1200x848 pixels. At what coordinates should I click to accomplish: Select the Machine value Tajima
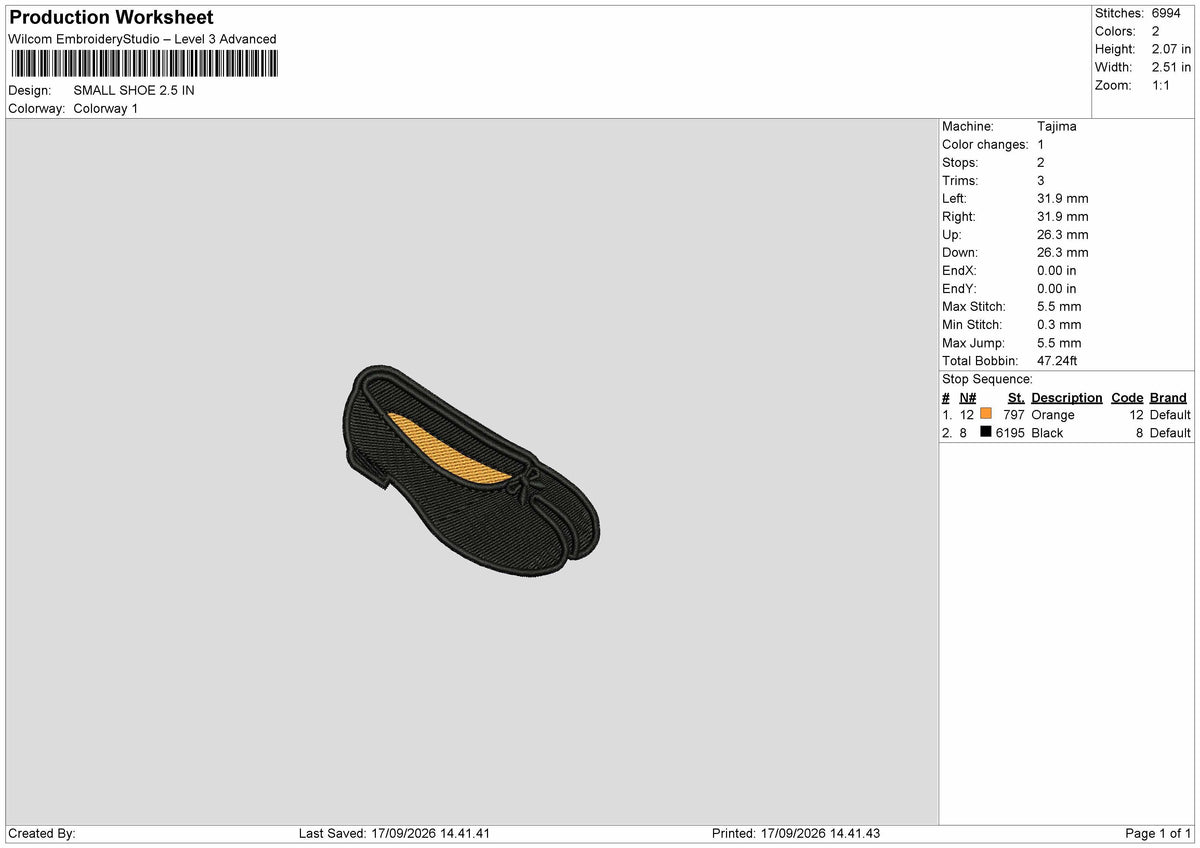point(1057,126)
